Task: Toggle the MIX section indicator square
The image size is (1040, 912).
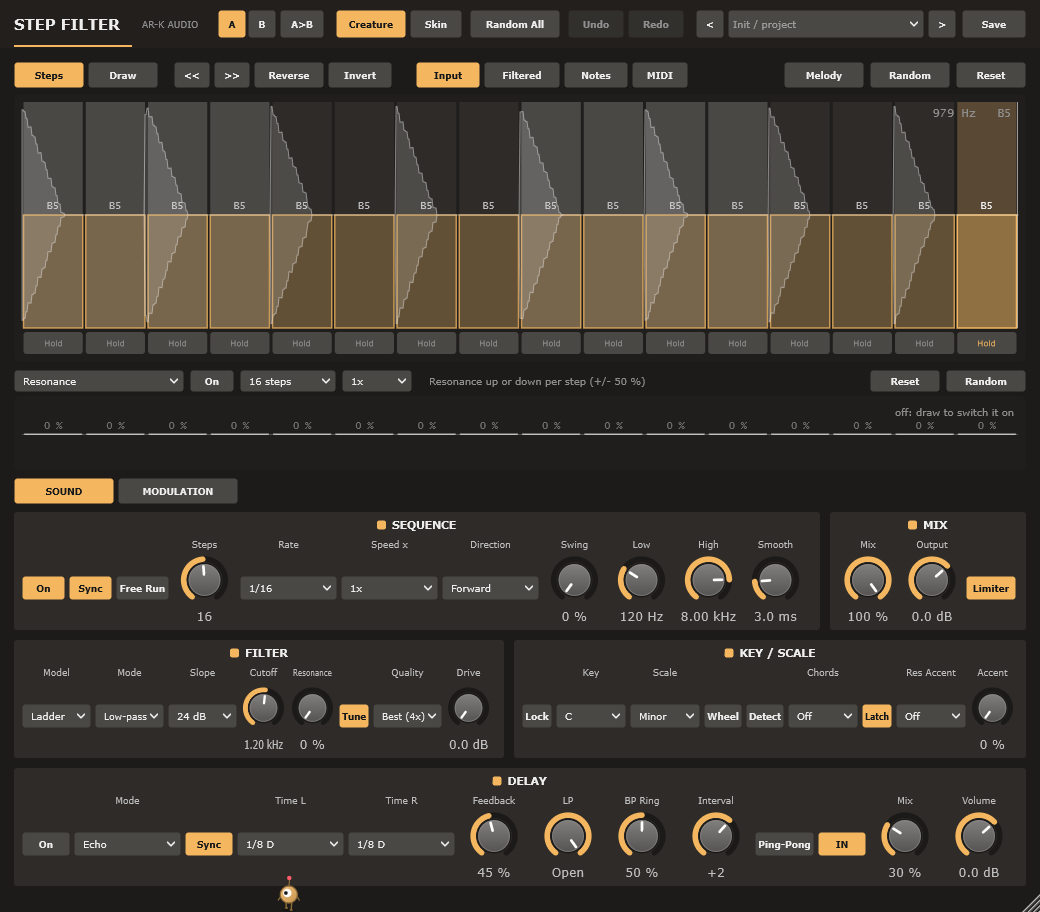Action: click(x=913, y=525)
